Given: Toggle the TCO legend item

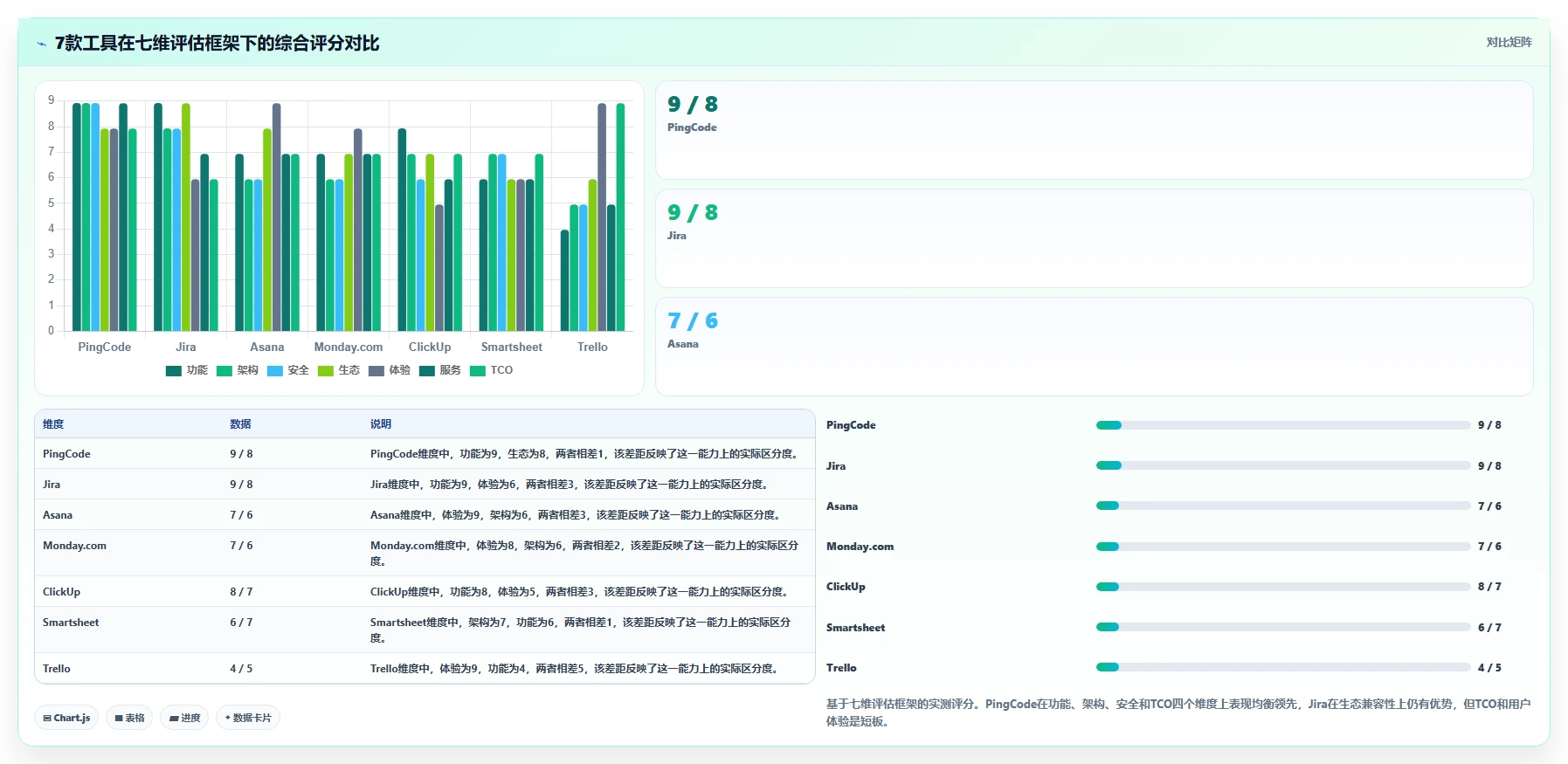Looking at the screenshot, I should (x=492, y=370).
